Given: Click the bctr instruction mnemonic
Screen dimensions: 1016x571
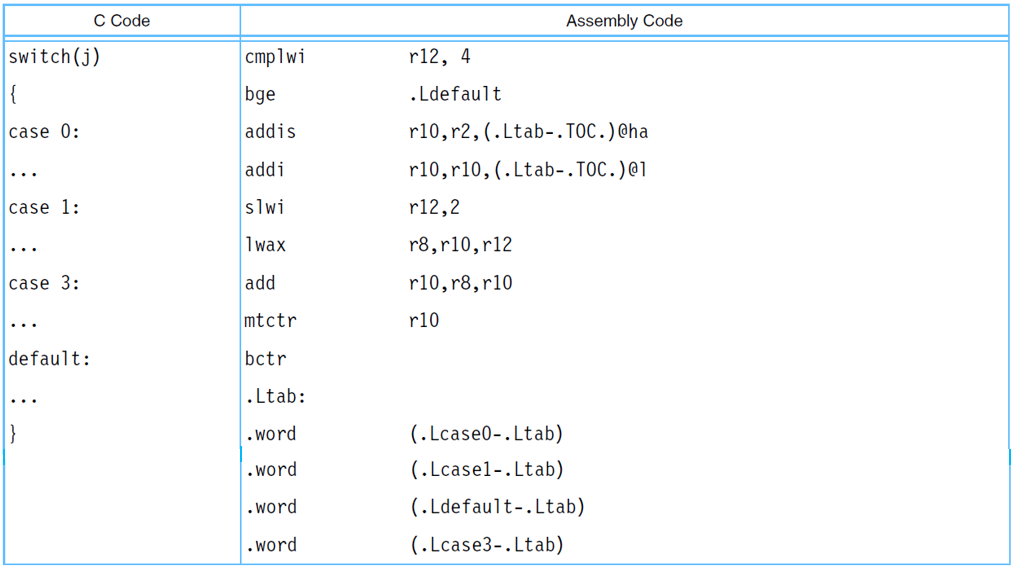Looking at the screenshot, I should [x=265, y=359].
